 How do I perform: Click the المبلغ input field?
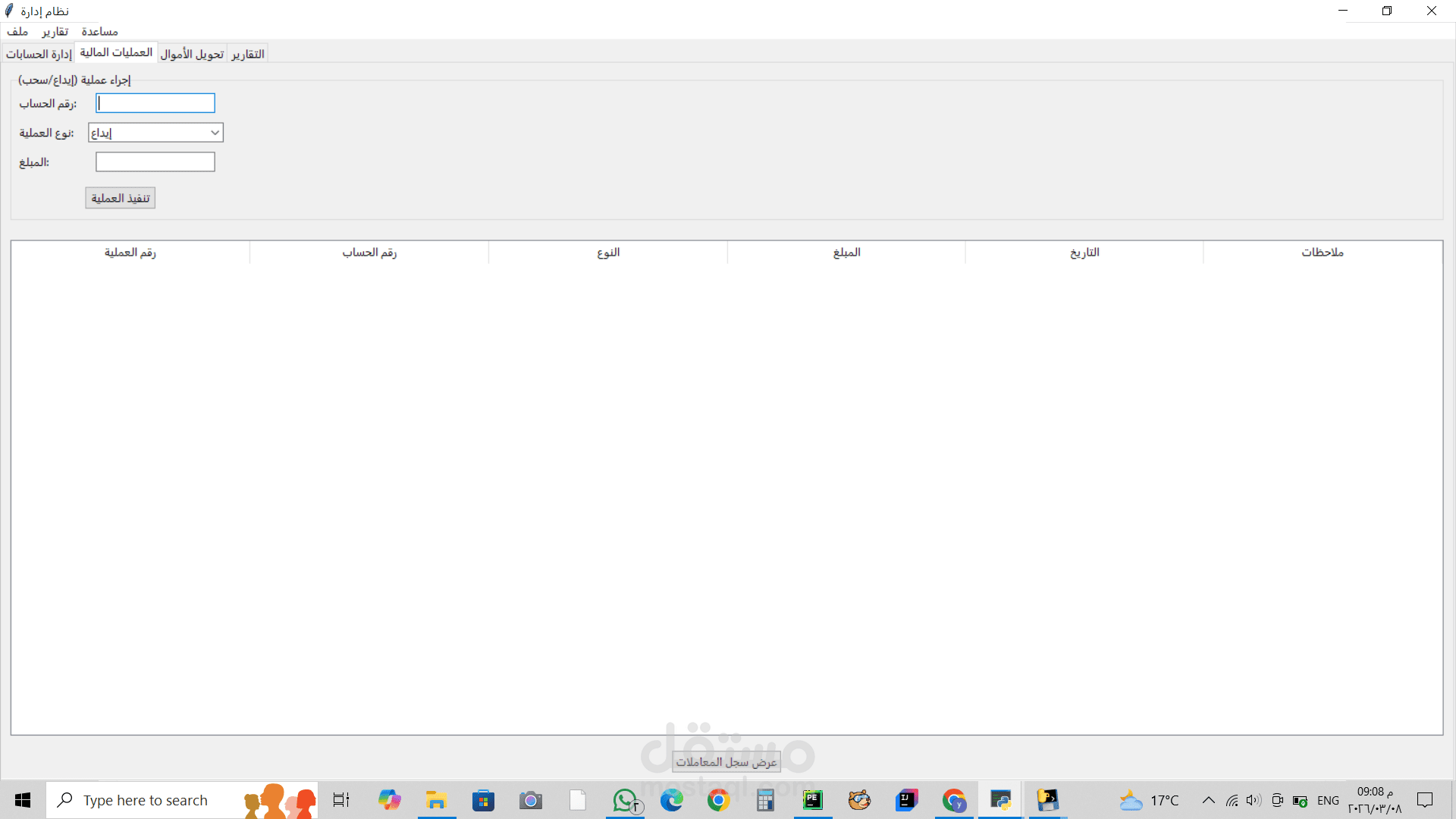155,162
